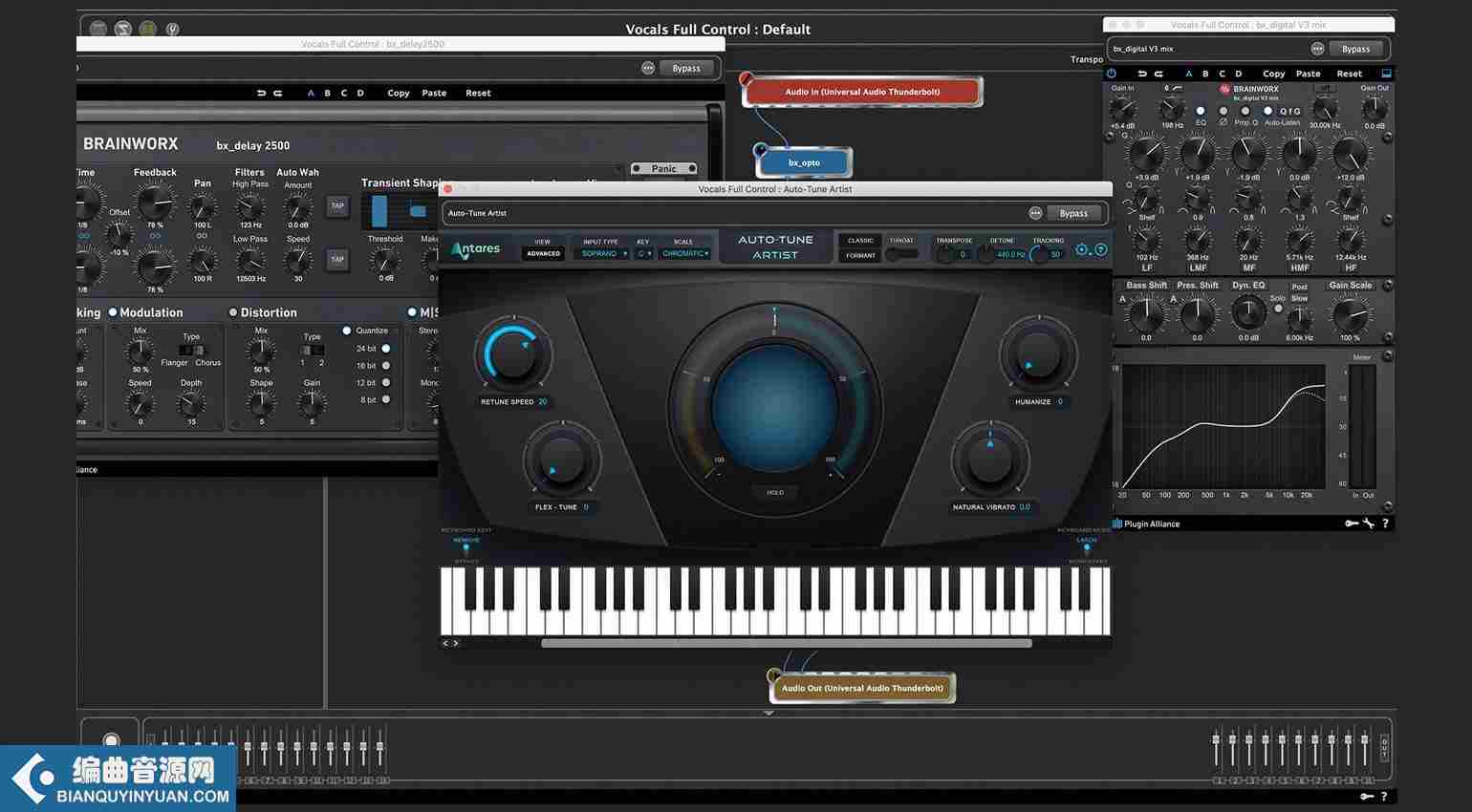The width and height of the screenshot is (1472, 812).
Task: Select bank A in bx_delay toolbar
Action: coord(311,93)
